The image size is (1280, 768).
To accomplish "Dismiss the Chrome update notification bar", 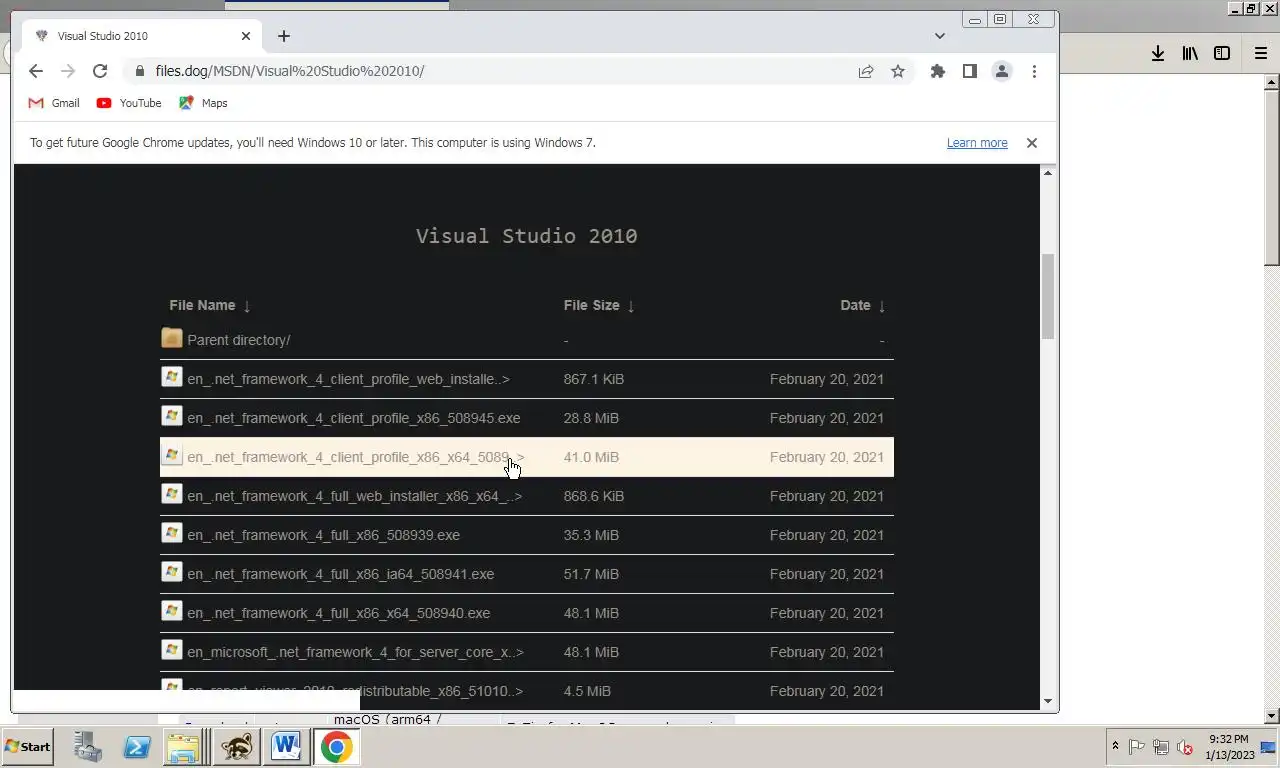I will tap(1032, 143).
